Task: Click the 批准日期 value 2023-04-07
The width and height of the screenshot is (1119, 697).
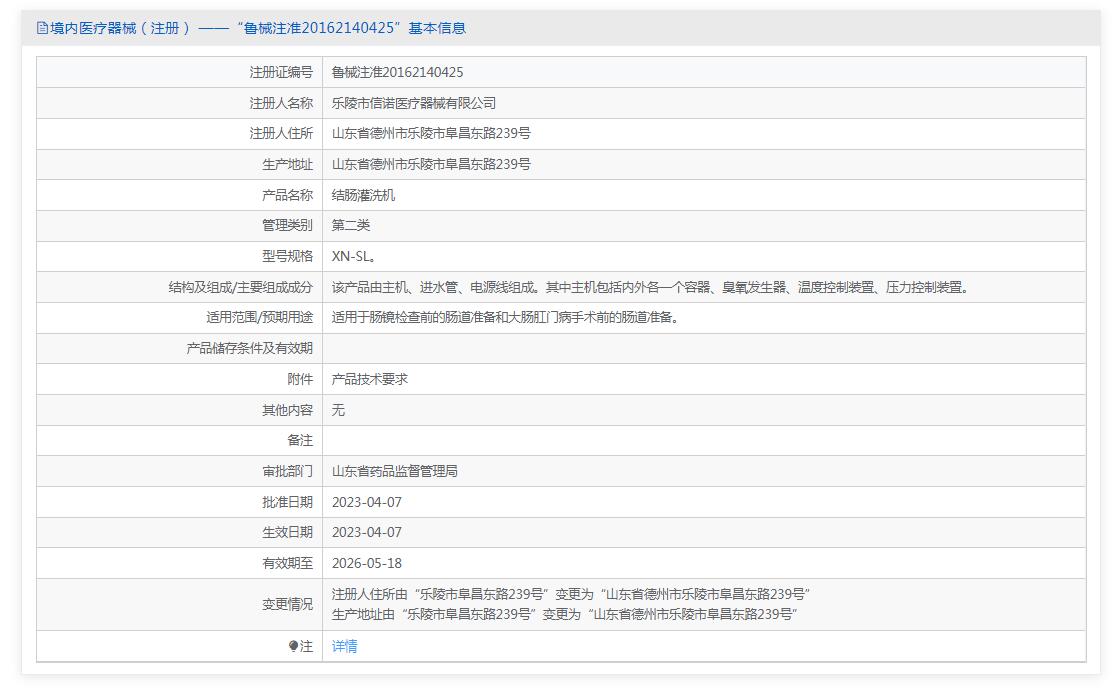Action: tap(367, 502)
